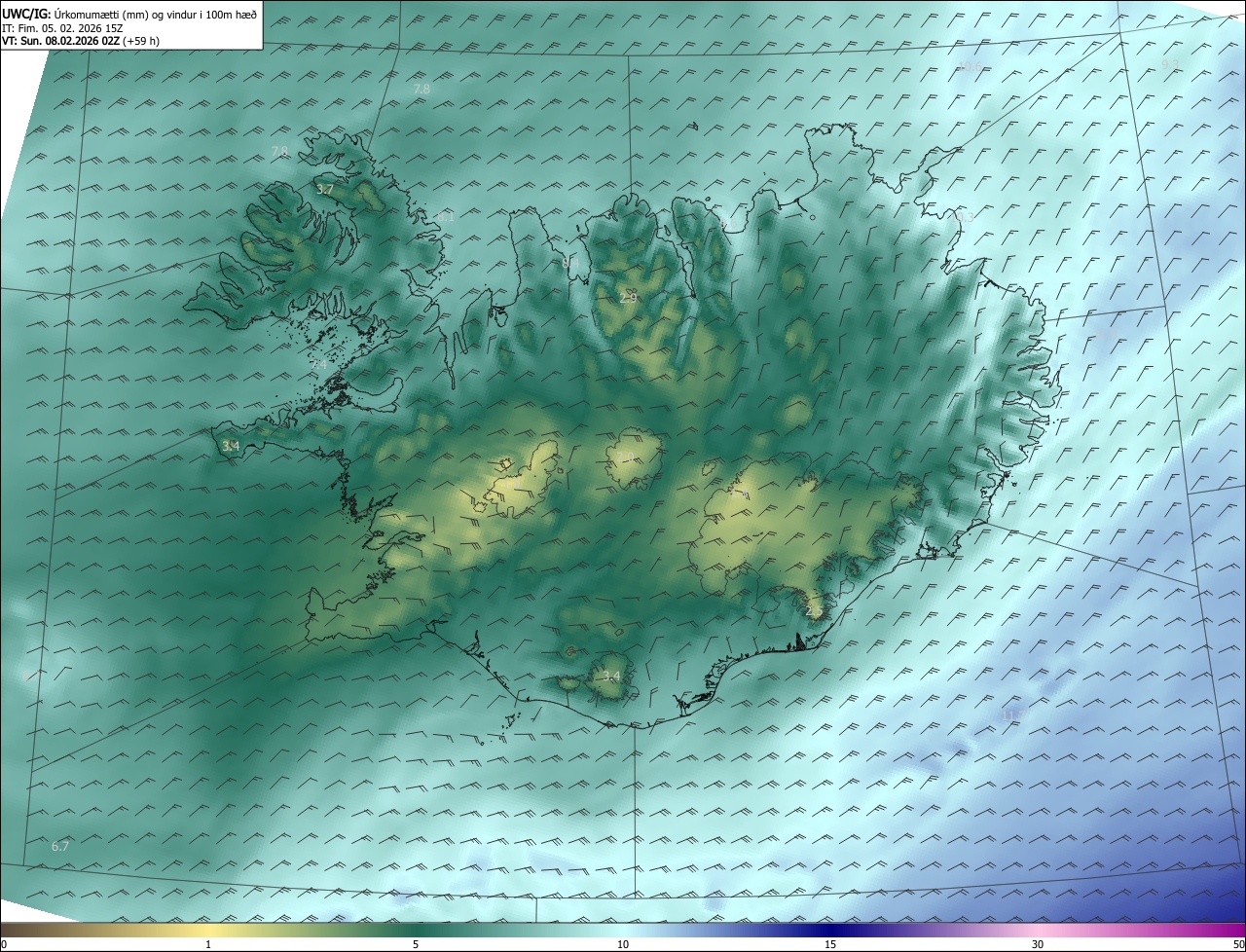Click the 'VT: Sun. 08.02.2026 02Z (+59 h)' line

click(x=81, y=42)
